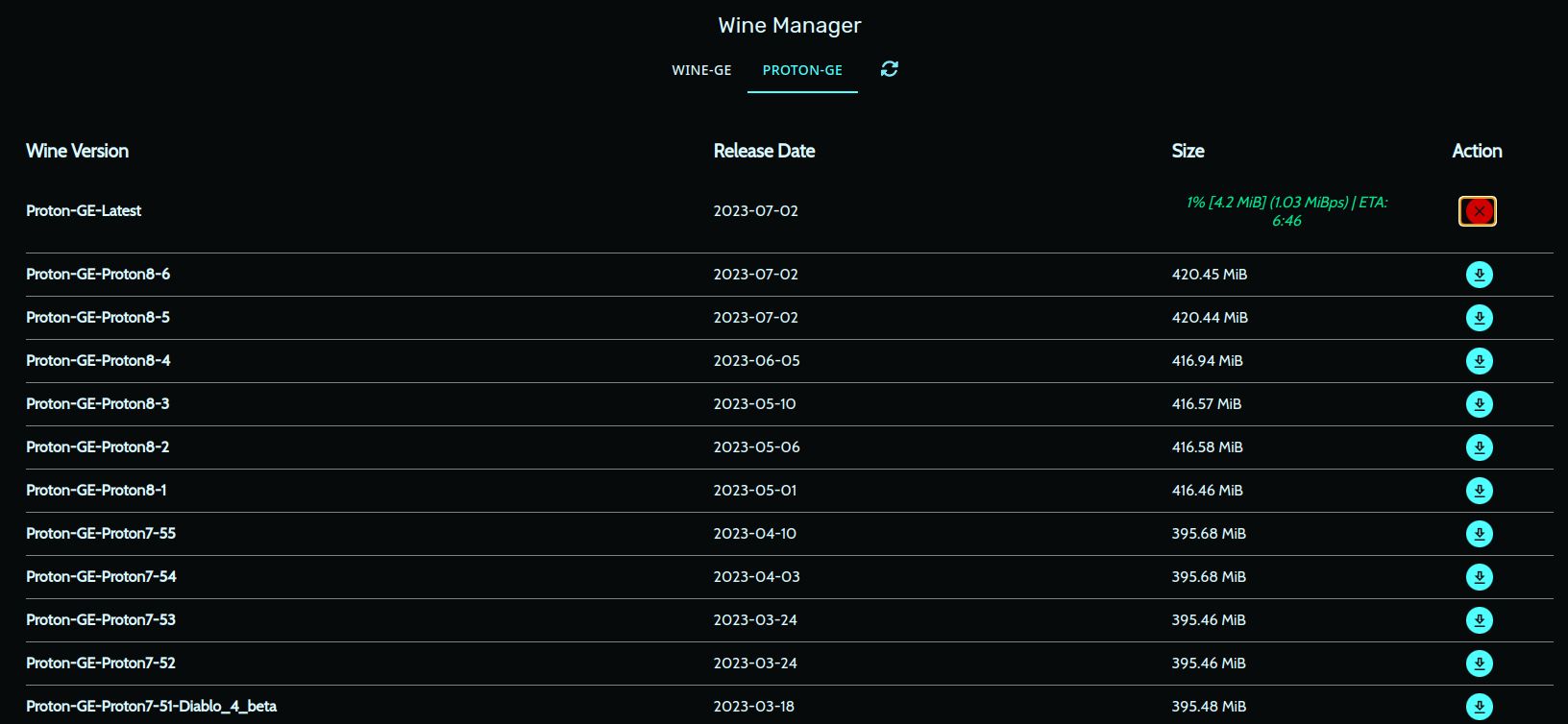This screenshot has height=724, width=1568.
Task: Click the download progress ETA text
Action: click(x=1286, y=211)
